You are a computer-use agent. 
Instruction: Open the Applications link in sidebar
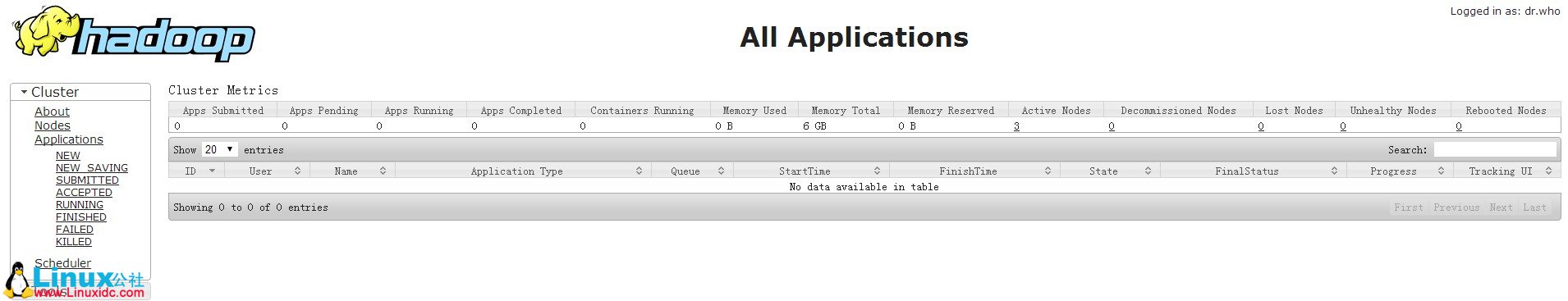click(69, 139)
